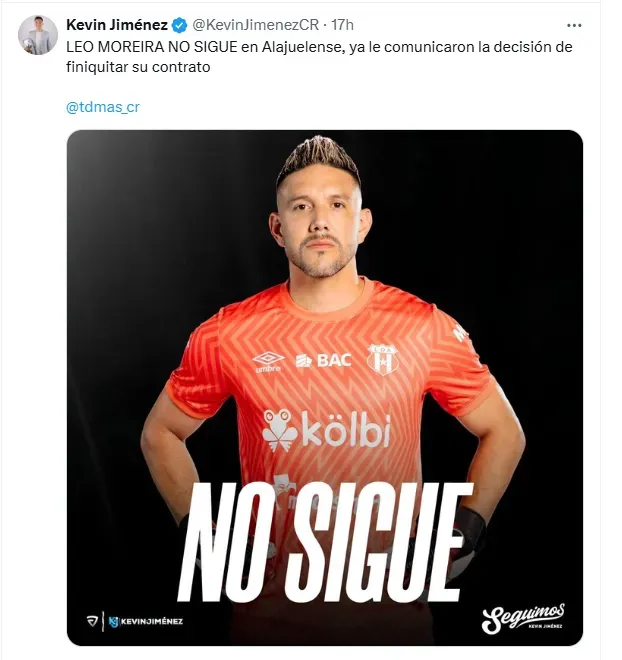Click the Seguimos logo in the image

tap(523, 618)
